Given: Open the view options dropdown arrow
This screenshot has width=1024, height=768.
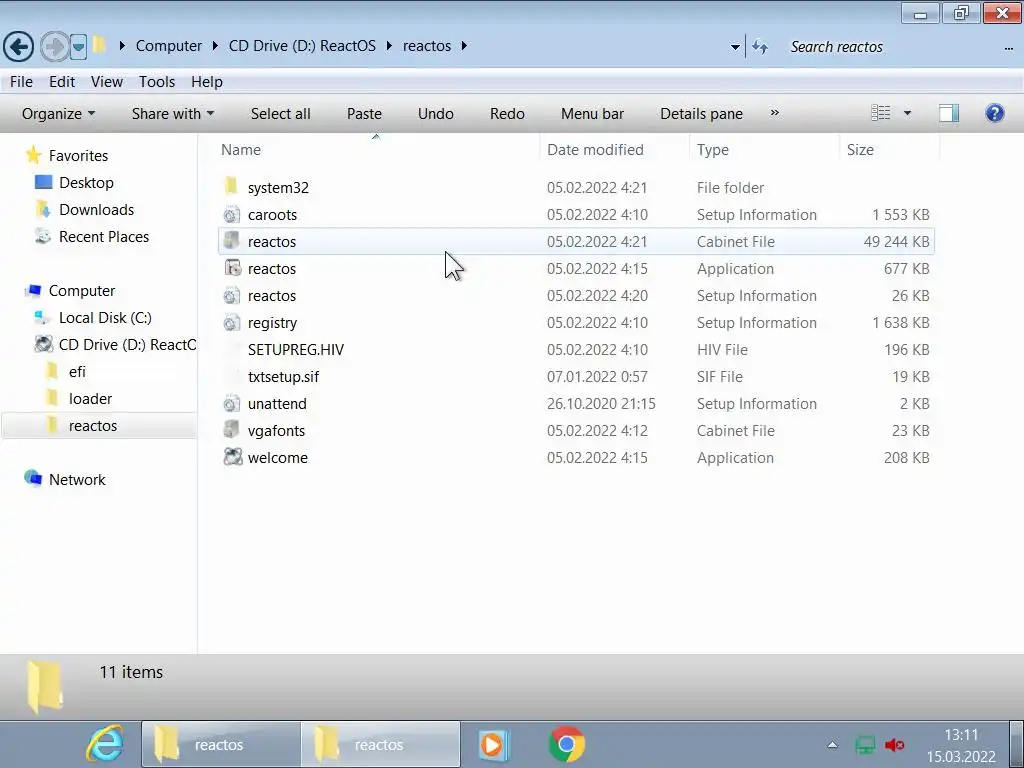Looking at the screenshot, I should 907,113.
